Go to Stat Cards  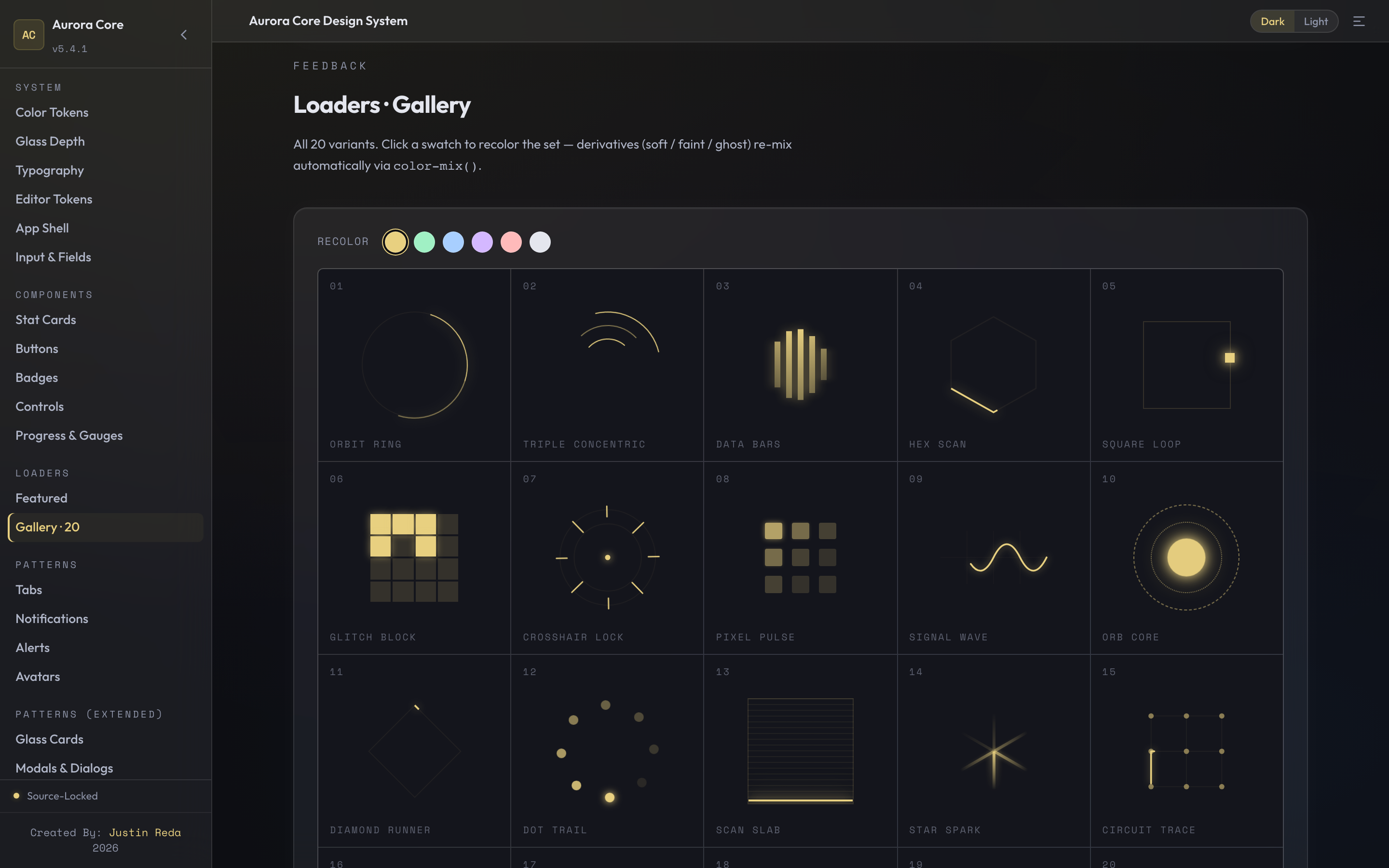[x=106, y=320]
